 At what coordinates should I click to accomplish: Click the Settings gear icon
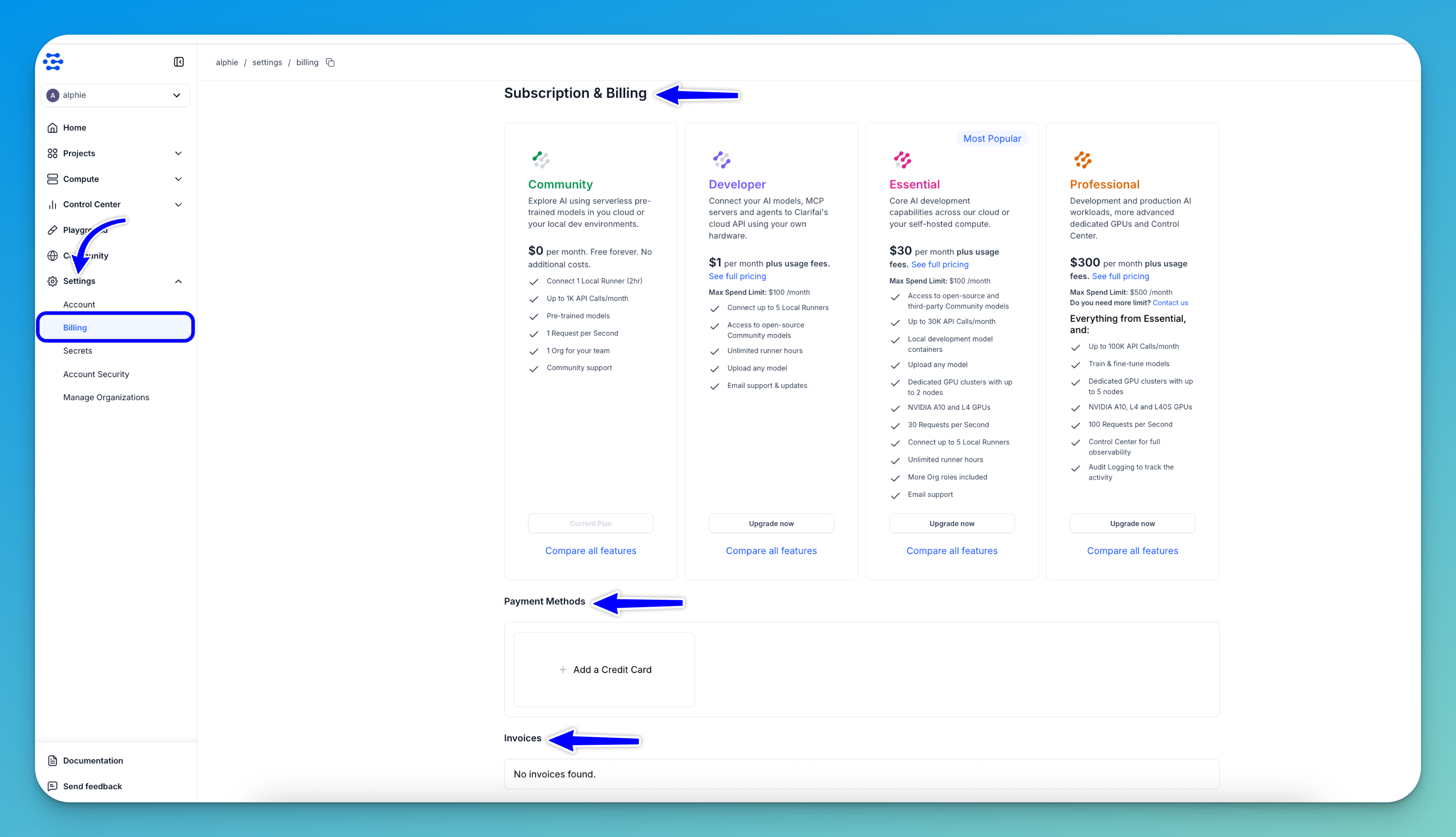click(x=52, y=281)
